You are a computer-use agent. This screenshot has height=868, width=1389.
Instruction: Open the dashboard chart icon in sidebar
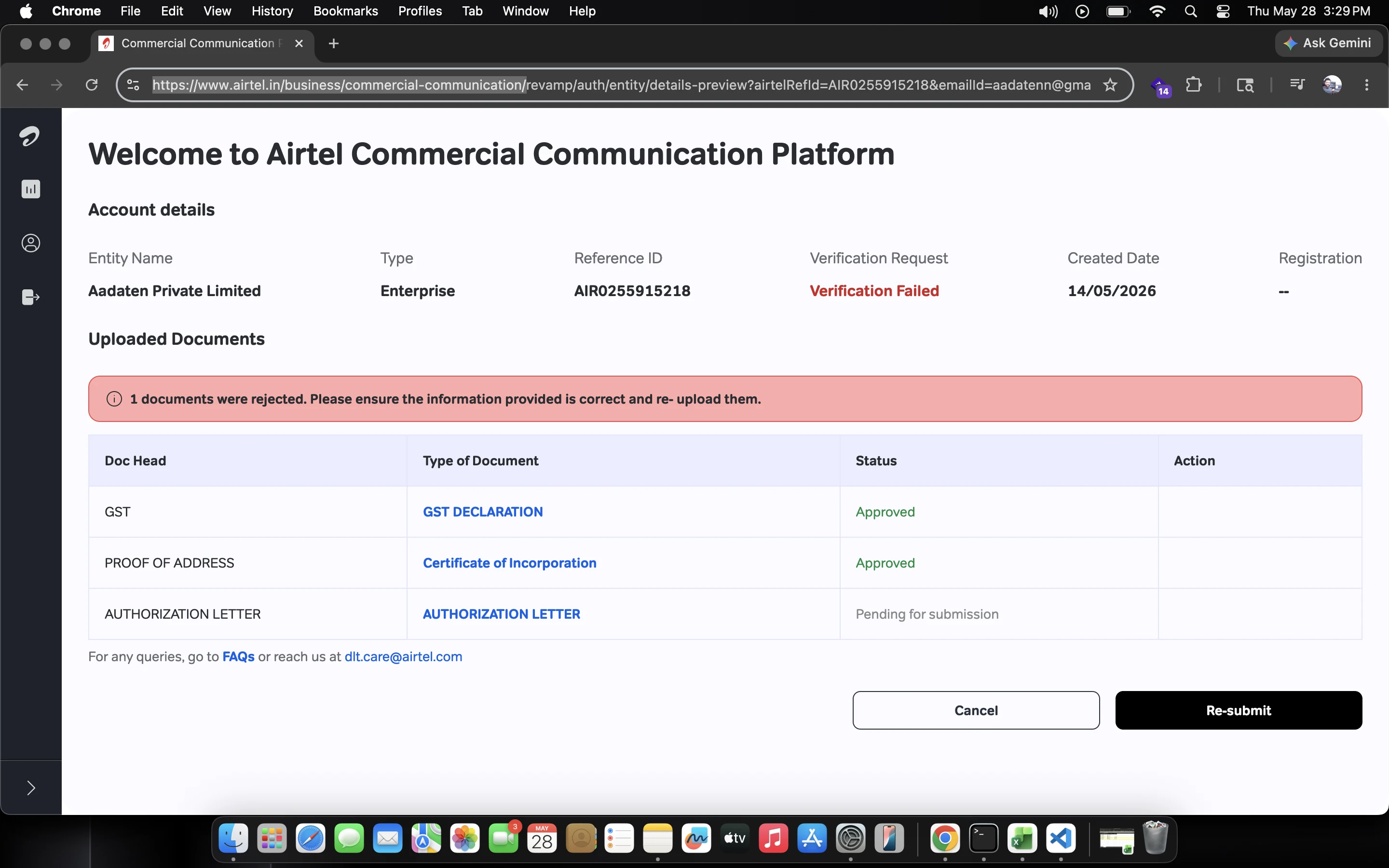(x=31, y=189)
